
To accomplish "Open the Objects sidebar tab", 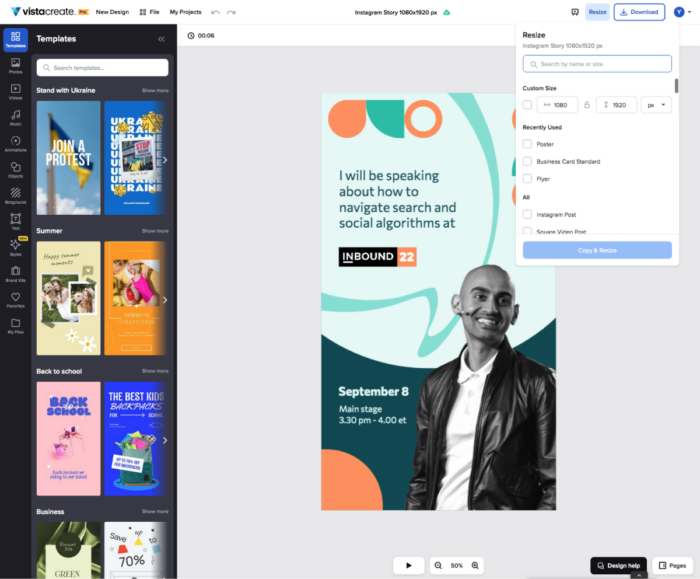I will 16,170.
